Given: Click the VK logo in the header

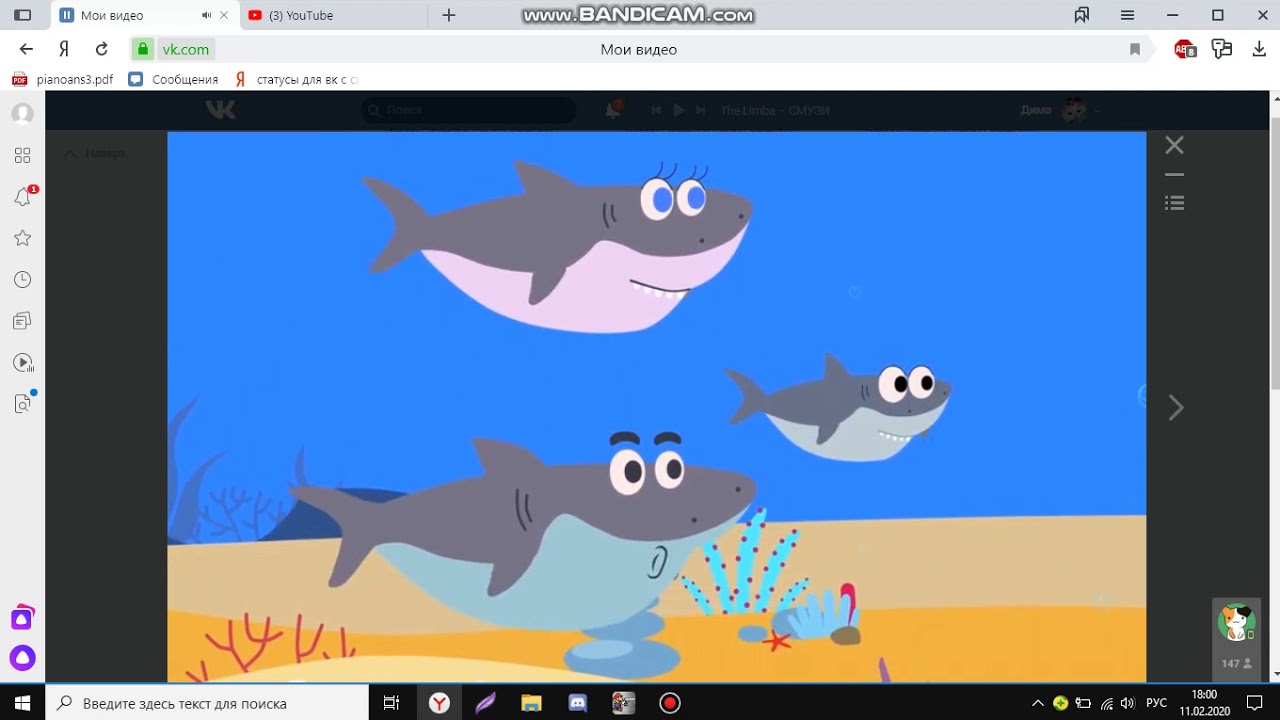Looking at the screenshot, I should tap(220, 110).
